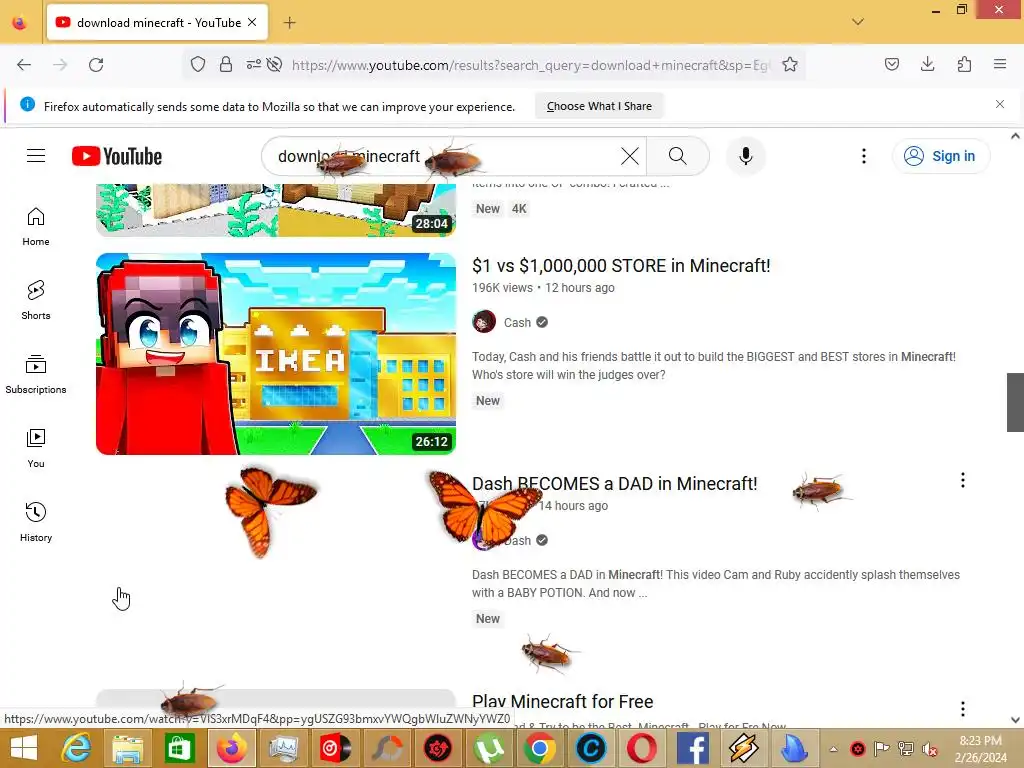The height and width of the screenshot is (768, 1024).
Task: Go back with the Firefox back arrow
Action: [x=24, y=65]
